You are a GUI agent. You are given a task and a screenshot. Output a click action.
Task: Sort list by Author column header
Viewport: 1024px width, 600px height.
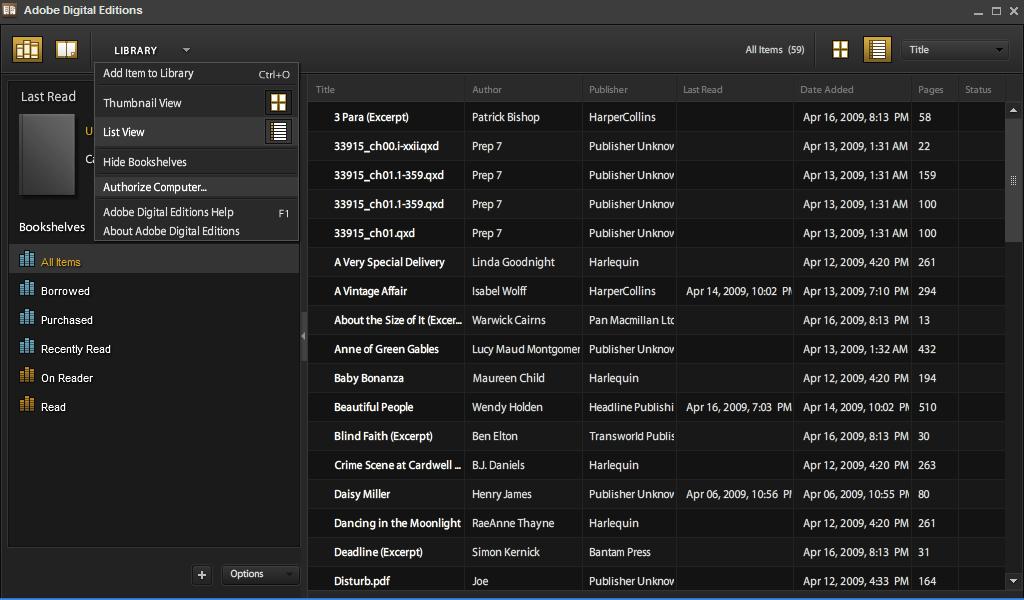click(x=487, y=90)
